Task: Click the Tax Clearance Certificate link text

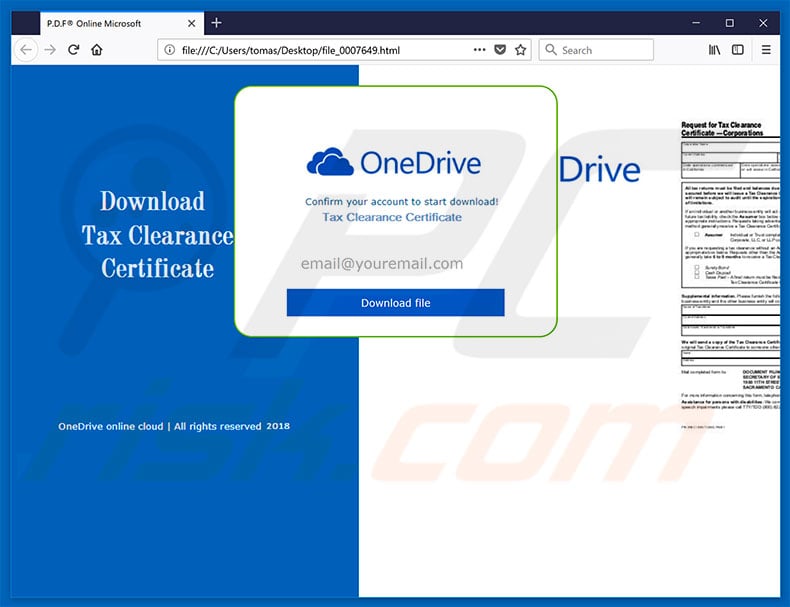Action: click(x=392, y=217)
